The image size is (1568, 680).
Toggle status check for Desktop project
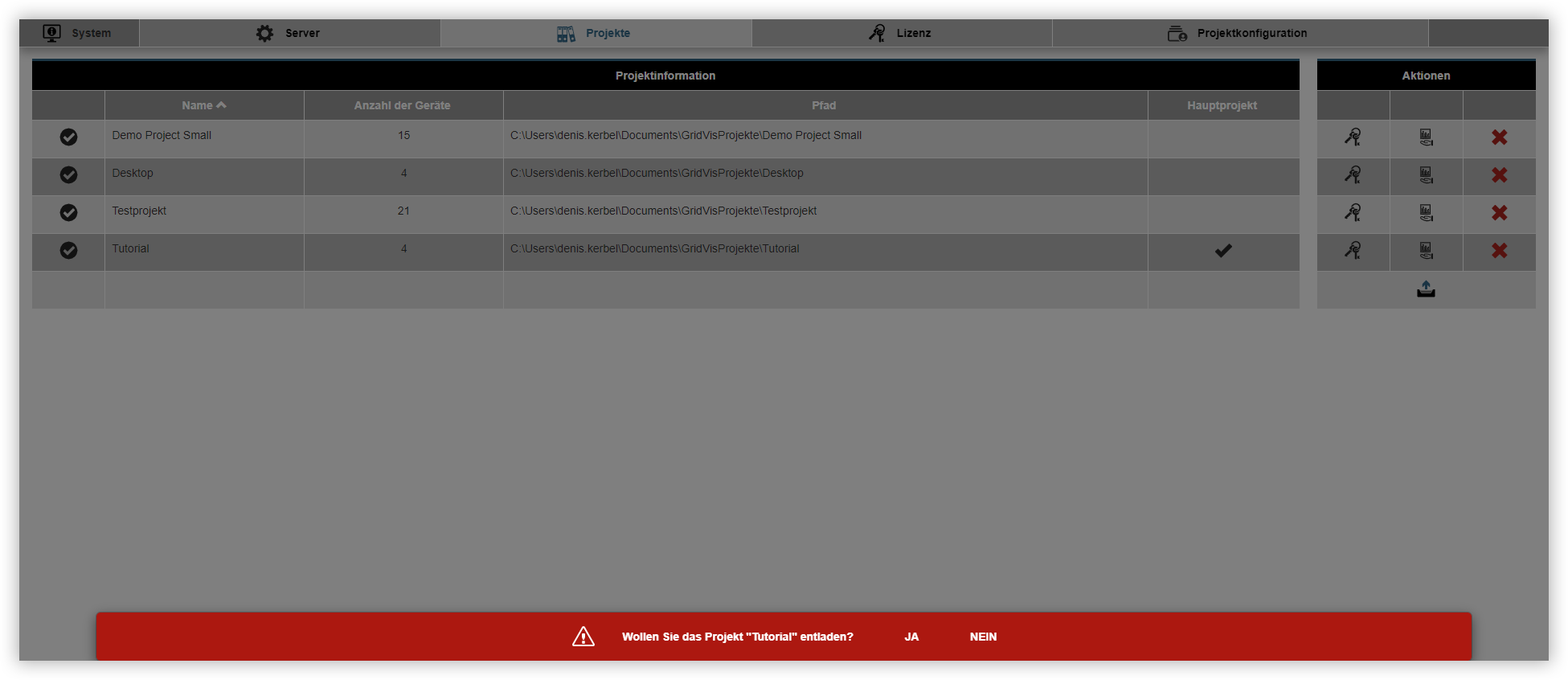(69, 175)
